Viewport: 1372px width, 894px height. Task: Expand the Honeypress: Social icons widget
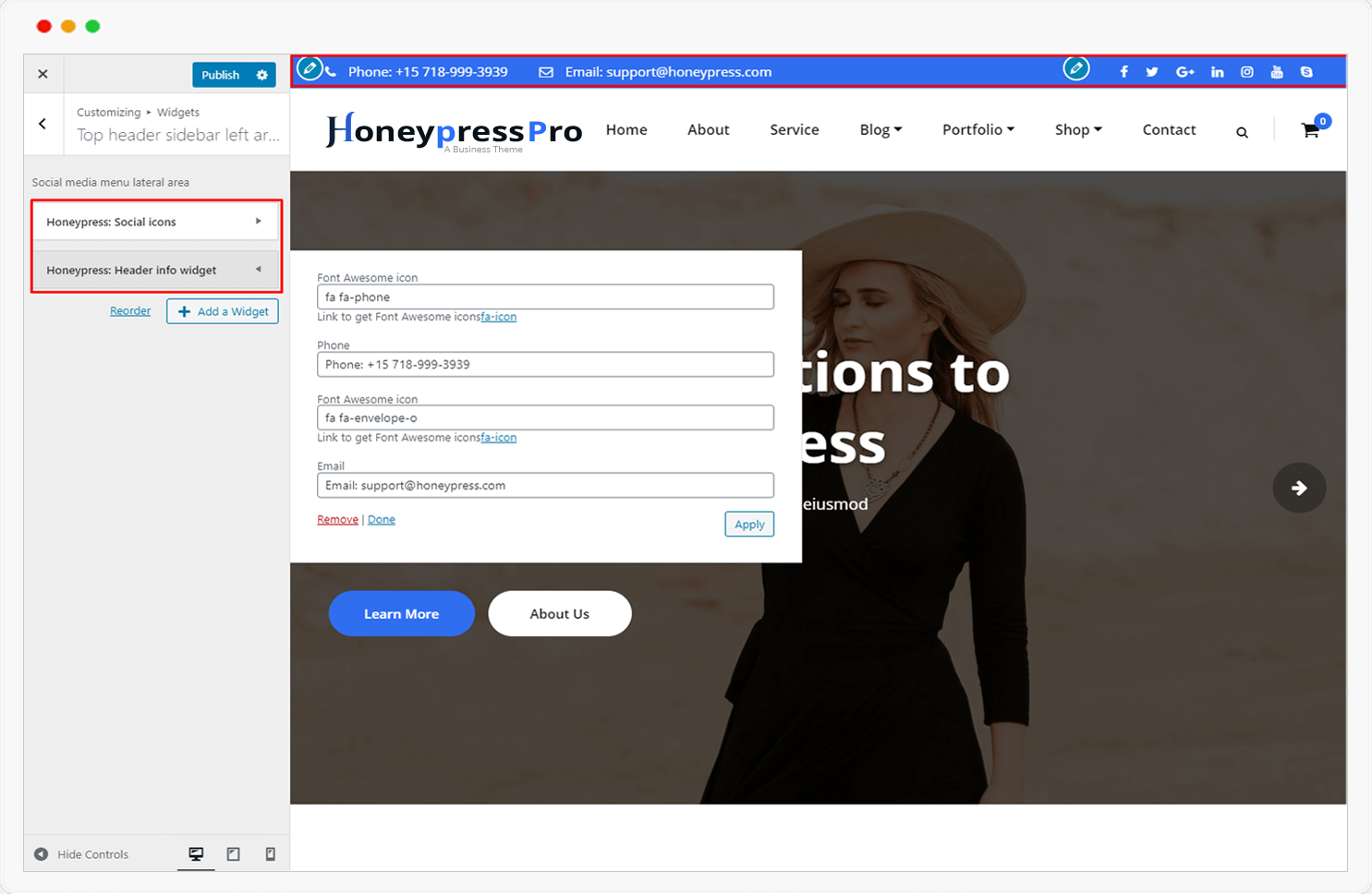click(x=155, y=222)
